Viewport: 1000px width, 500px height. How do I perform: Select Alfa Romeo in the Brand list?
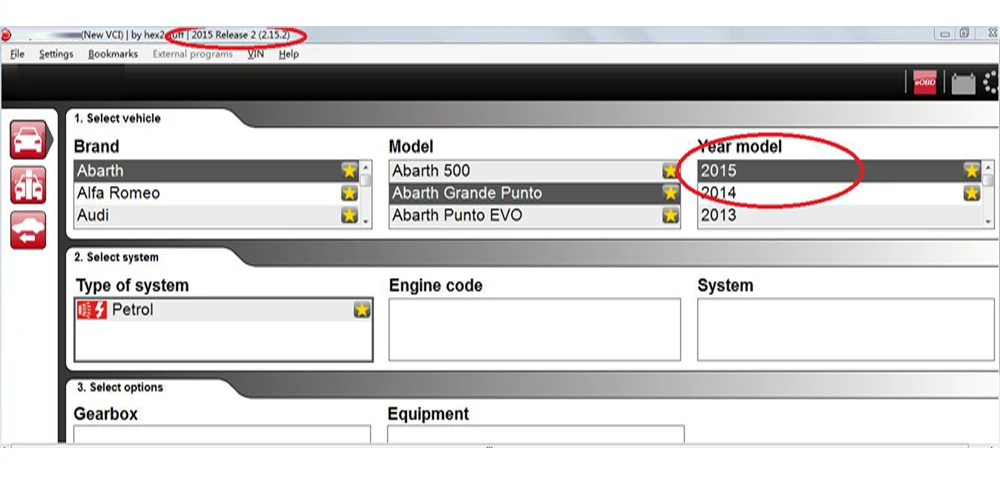coord(217,193)
